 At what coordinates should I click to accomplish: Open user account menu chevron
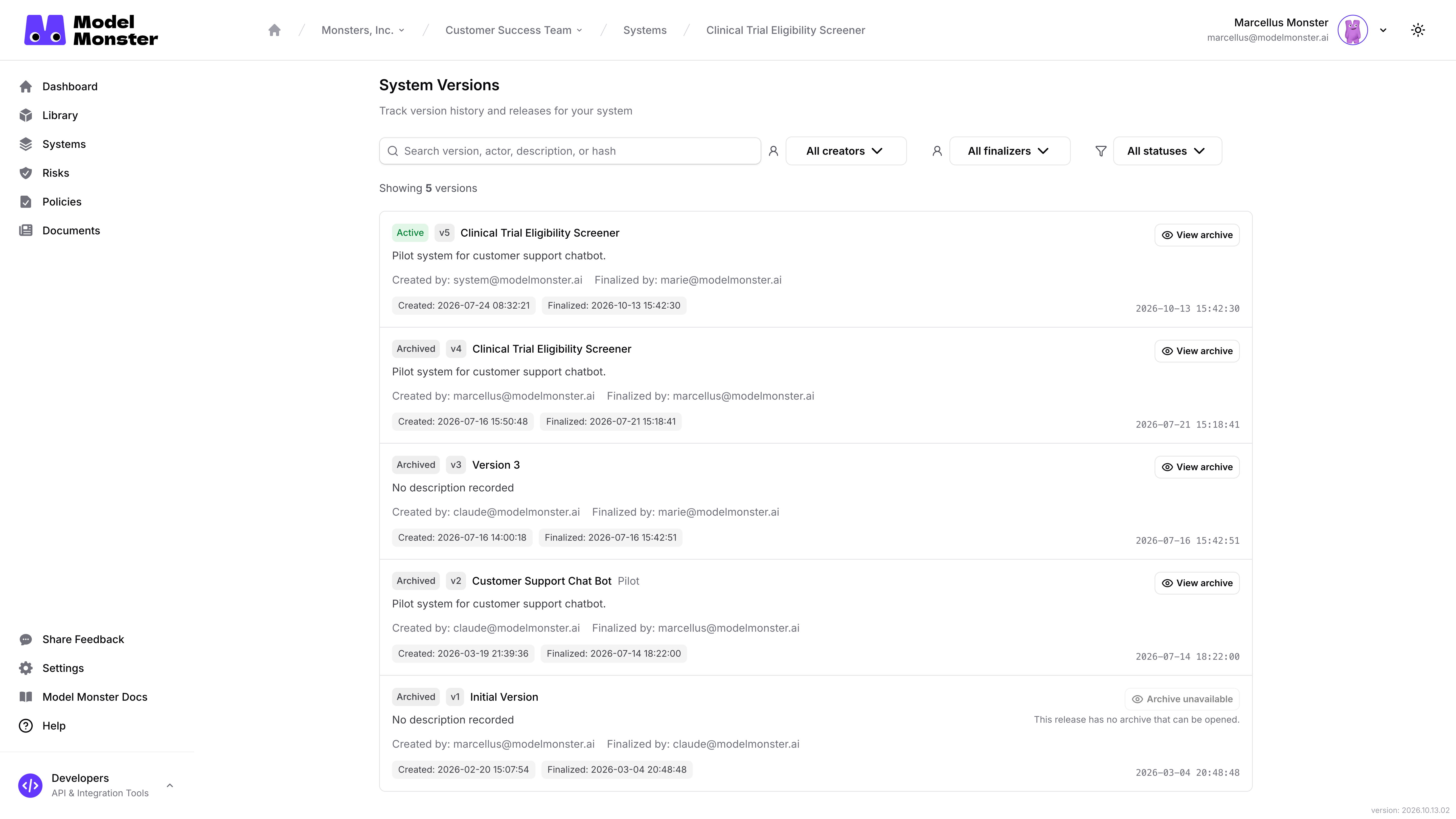point(1383,30)
